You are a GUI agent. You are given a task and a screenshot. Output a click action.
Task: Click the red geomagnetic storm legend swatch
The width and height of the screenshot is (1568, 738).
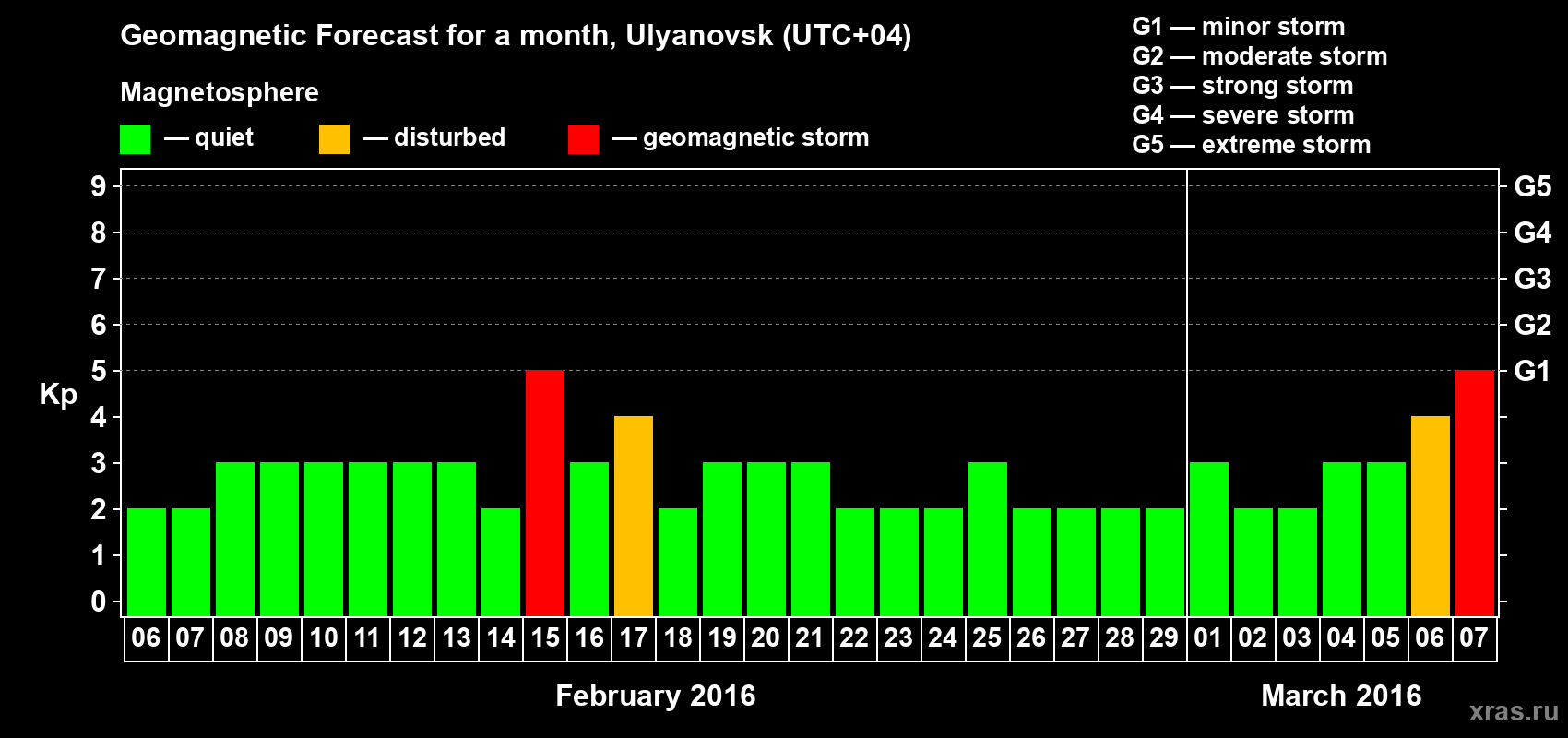coord(583,139)
